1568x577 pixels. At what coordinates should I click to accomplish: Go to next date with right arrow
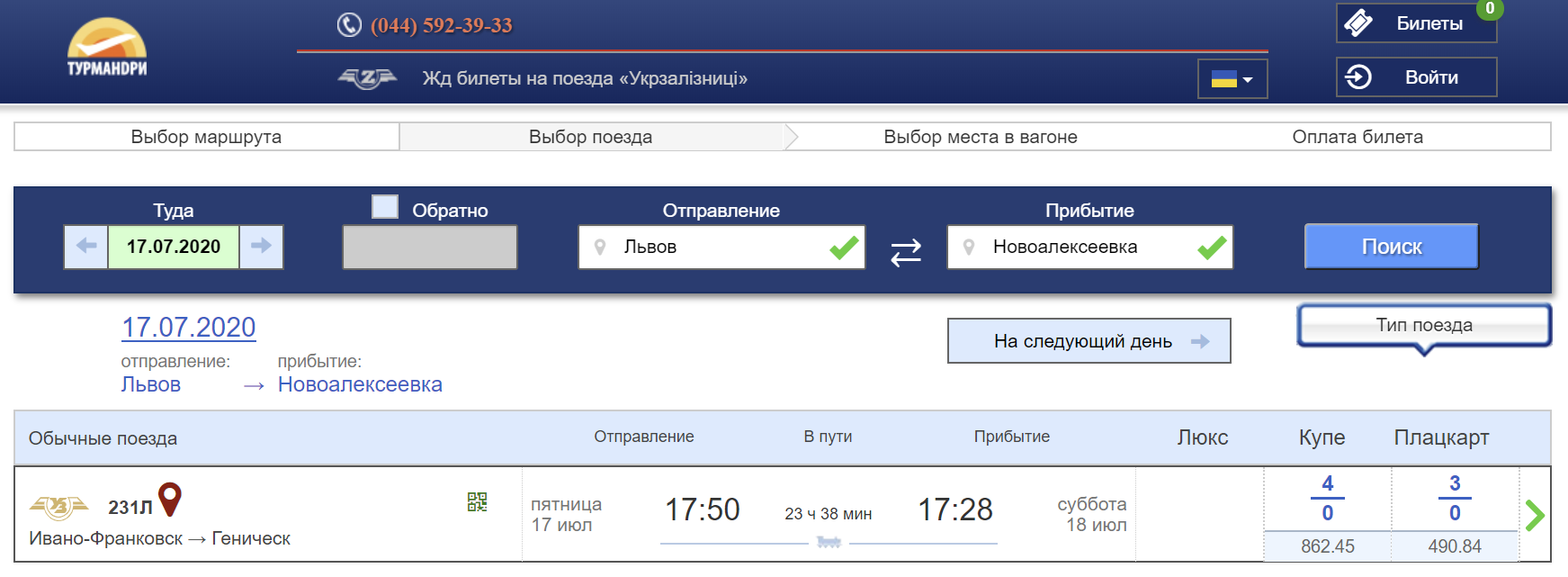point(261,247)
